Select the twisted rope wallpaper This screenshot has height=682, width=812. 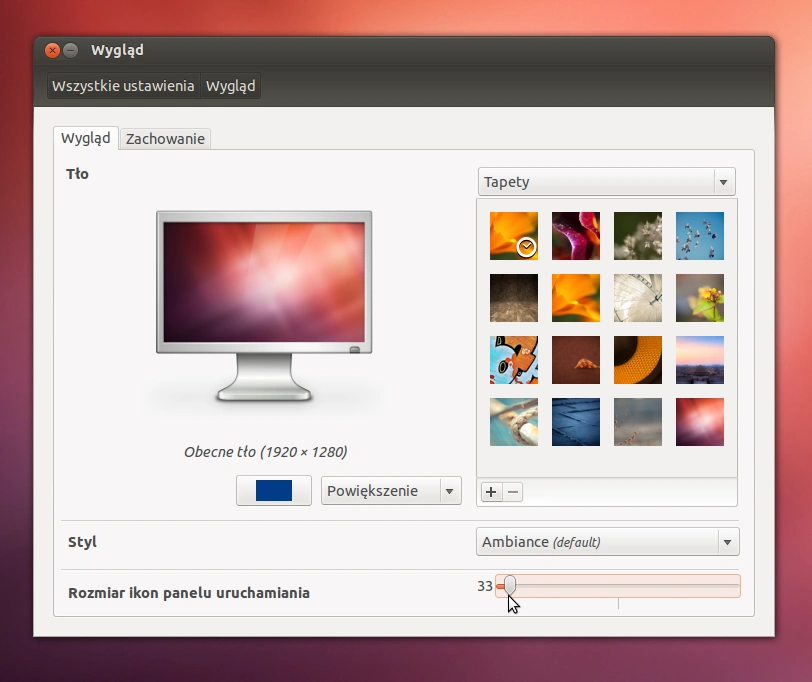514,422
